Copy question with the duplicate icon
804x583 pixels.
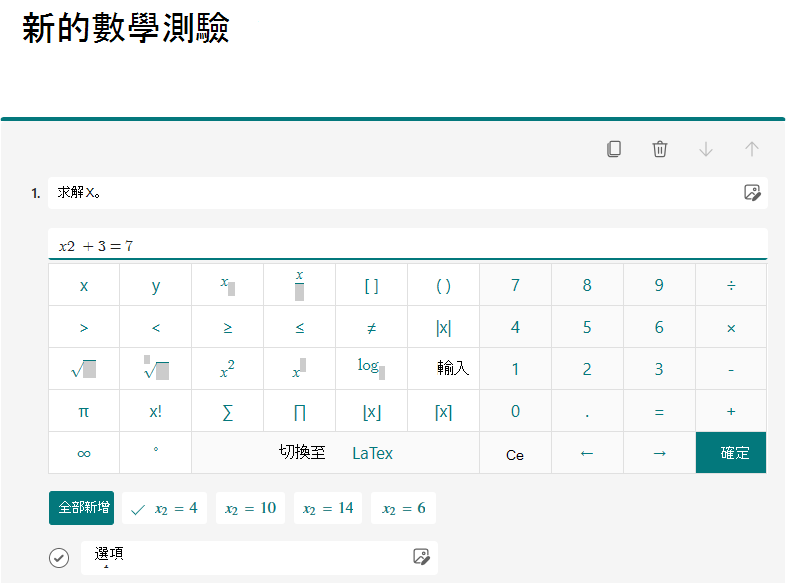pos(614,149)
